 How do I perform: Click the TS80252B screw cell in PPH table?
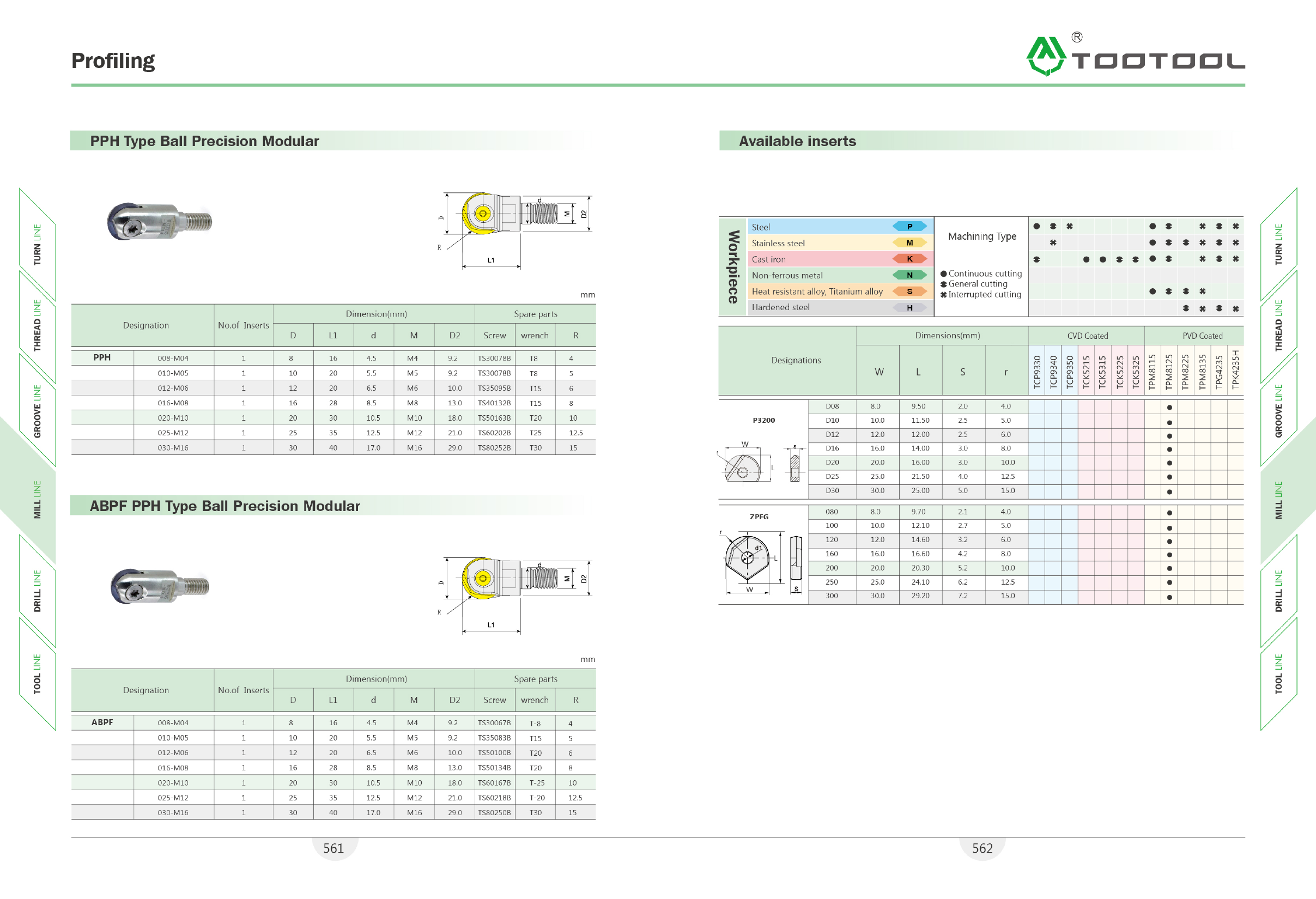pyautogui.click(x=494, y=448)
